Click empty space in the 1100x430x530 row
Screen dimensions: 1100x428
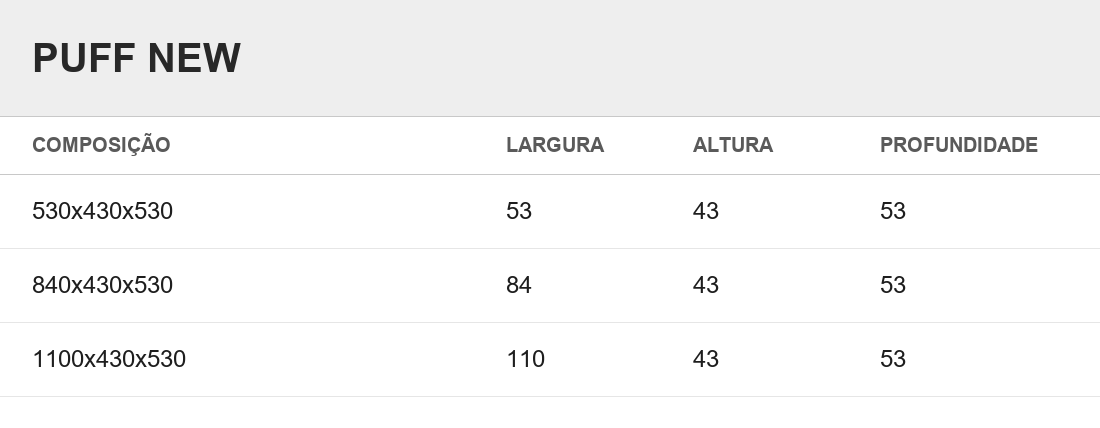point(337,359)
